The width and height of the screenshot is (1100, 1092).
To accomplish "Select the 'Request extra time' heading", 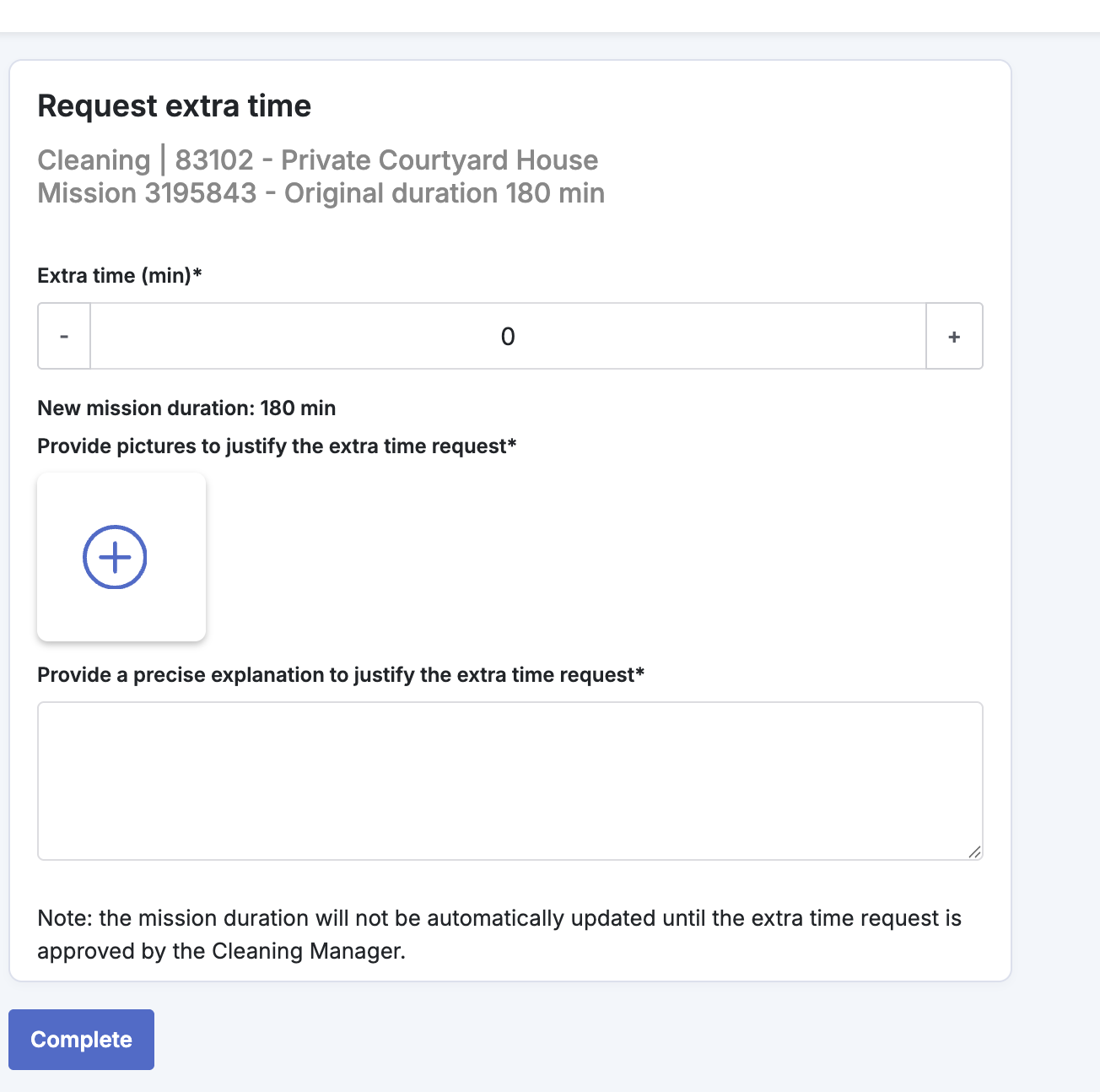I will tap(175, 105).
